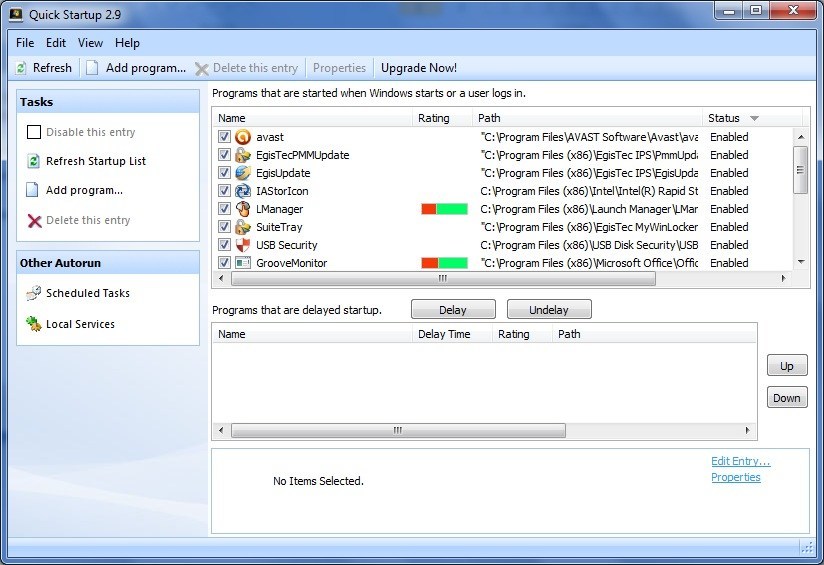Click the Refresh Startup List green icon
824x565 pixels.
pyautogui.click(x=33, y=161)
